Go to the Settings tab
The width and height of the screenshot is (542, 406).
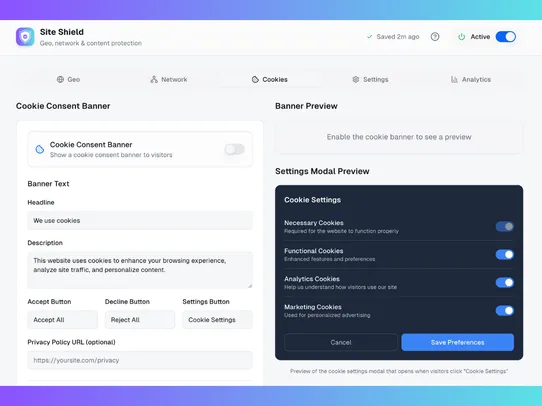pyautogui.click(x=370, y=79)
